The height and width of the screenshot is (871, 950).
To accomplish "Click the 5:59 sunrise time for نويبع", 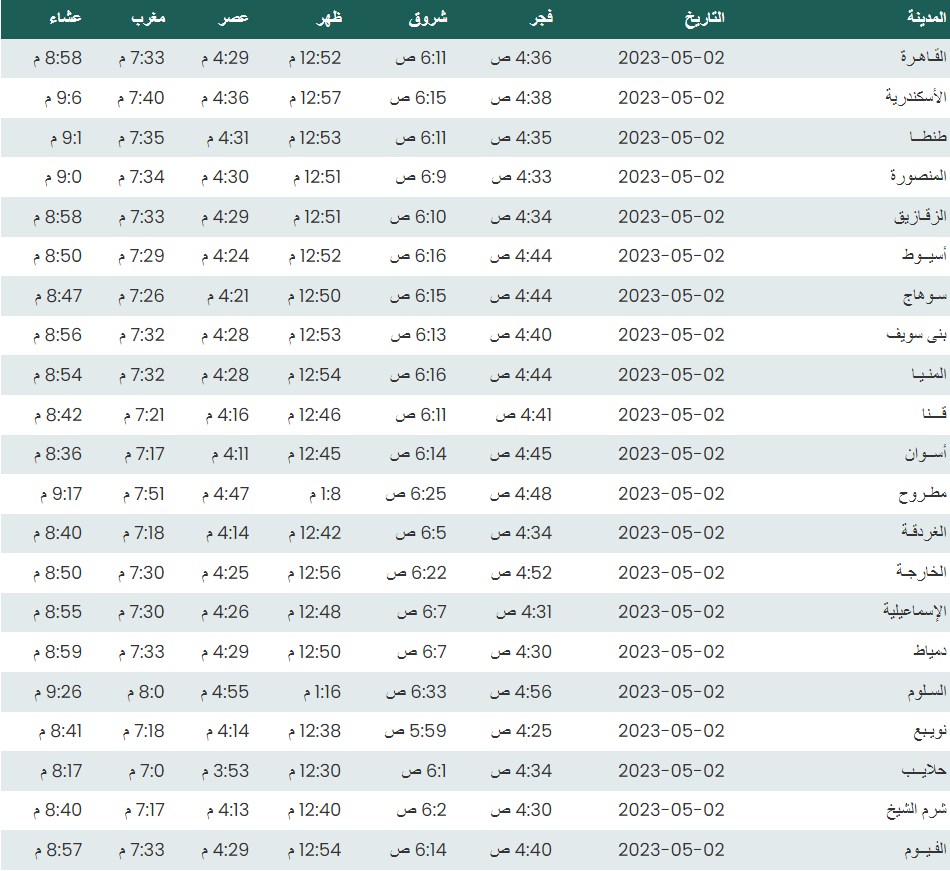I will [x=416, y=731].
